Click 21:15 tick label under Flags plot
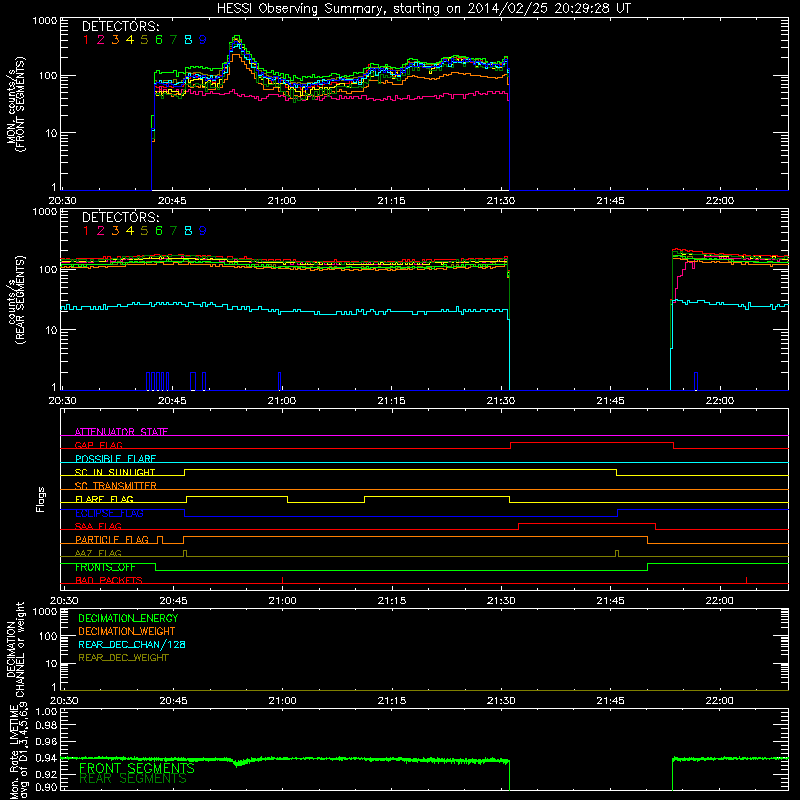Viewport: 800px width, 800px height. [x=392, y=601]
